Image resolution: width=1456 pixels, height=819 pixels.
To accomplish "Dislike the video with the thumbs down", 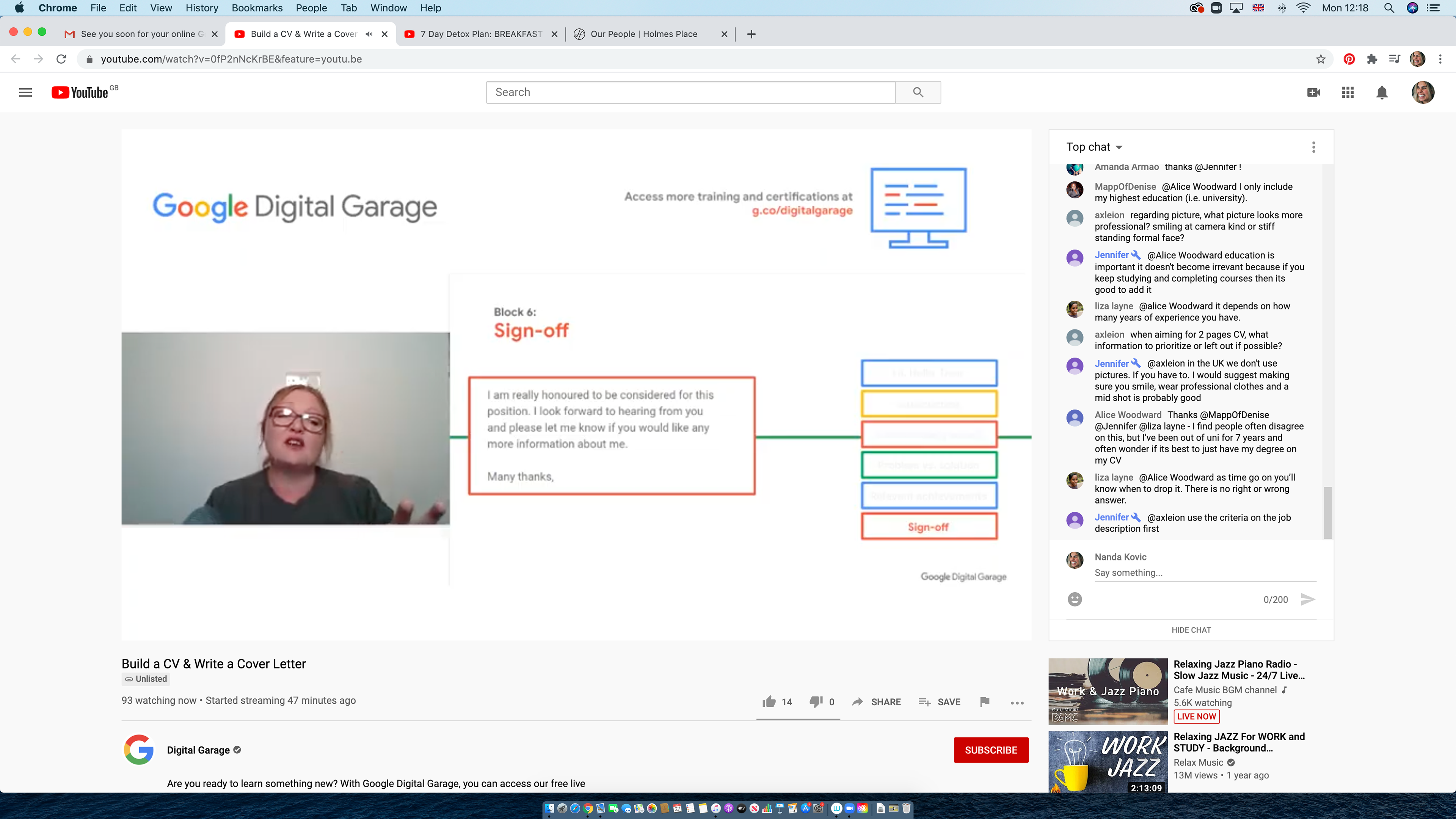I will [x=816, y=701].
